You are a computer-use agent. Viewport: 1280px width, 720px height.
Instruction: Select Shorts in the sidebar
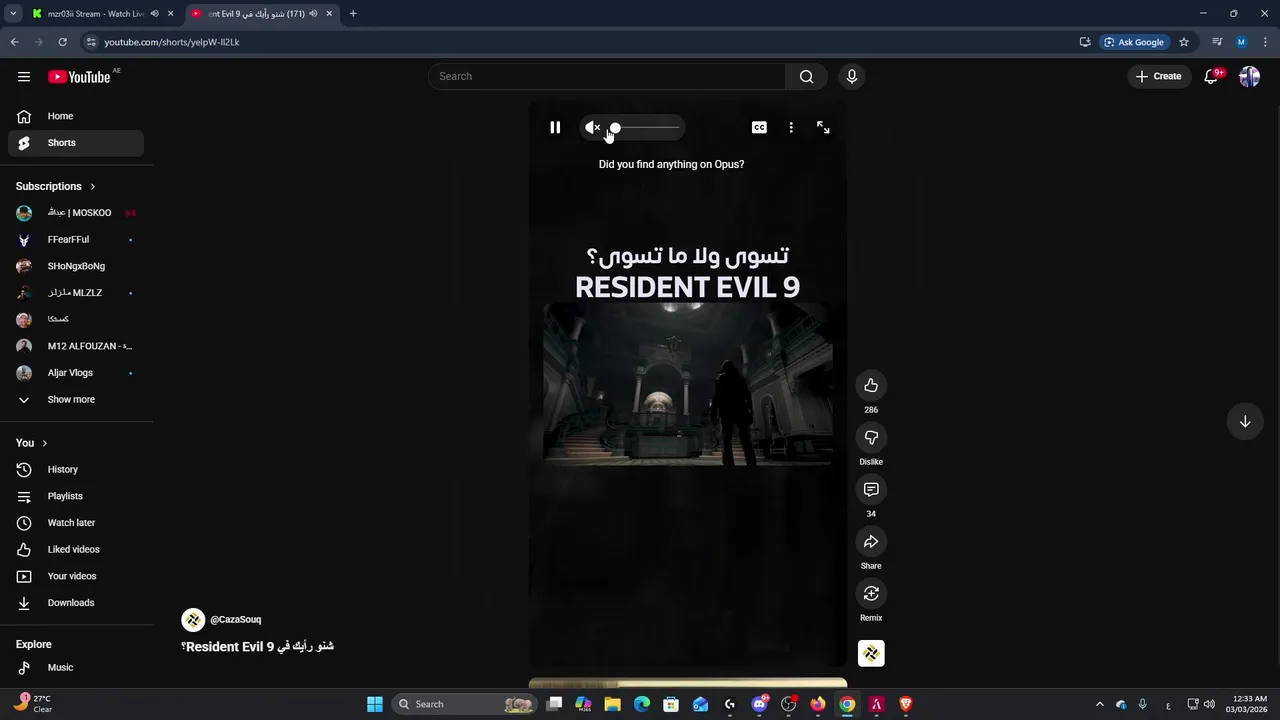pyautogui.click(x=76, y=143)
